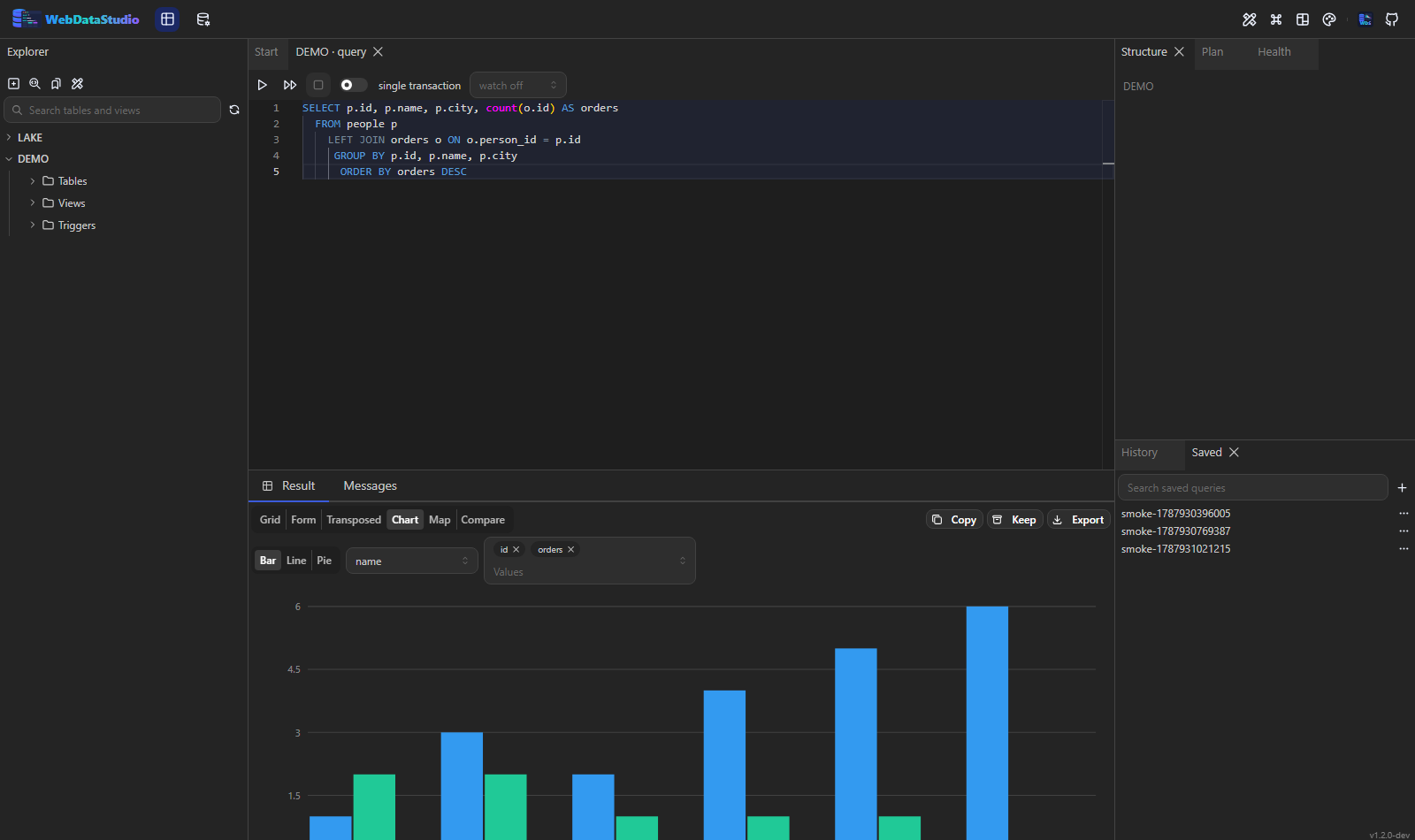Click in the Search saved queries field
The width and height of the screenshot is (1415, 840).
pos(1252,488)
